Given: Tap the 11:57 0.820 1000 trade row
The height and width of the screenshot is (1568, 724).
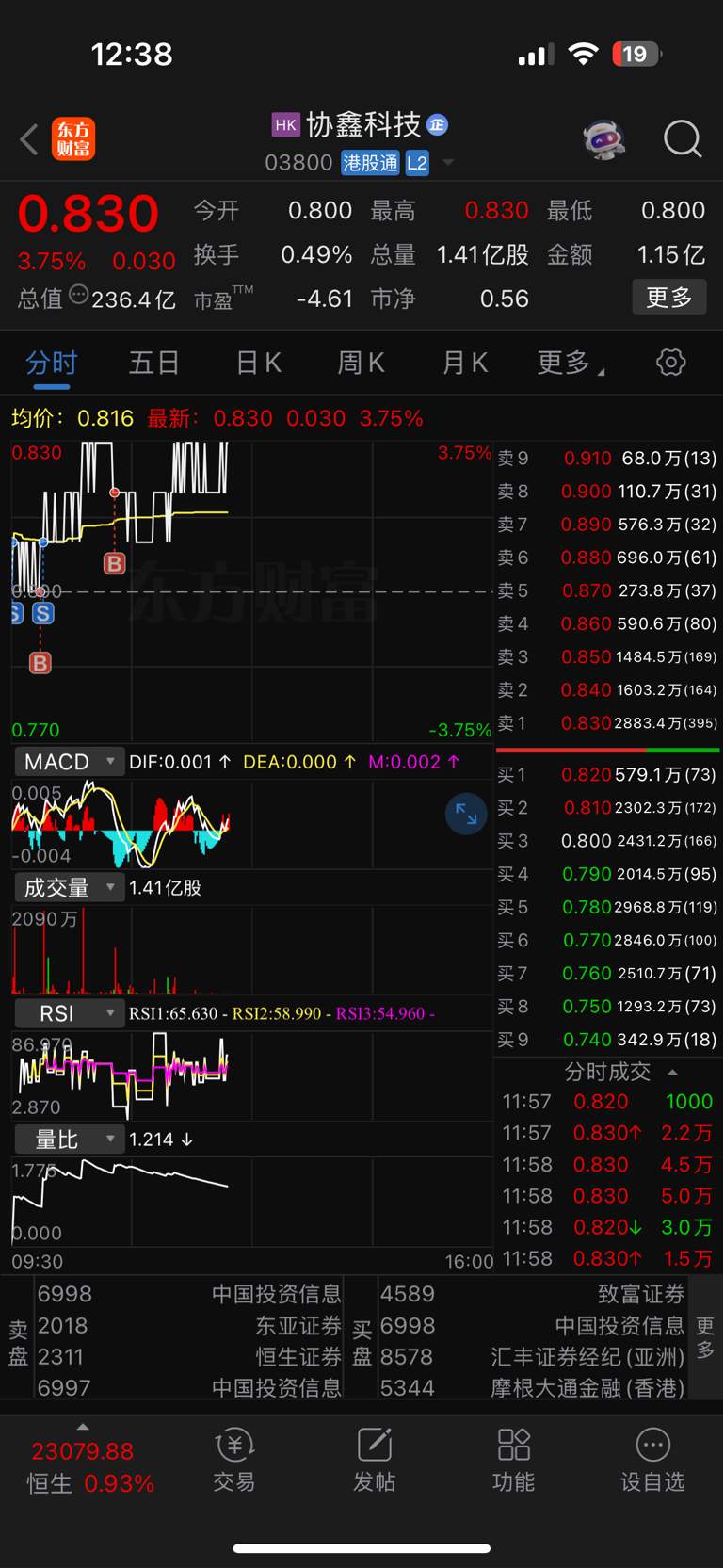Looking at the screenshot, I should (607, 1102).
